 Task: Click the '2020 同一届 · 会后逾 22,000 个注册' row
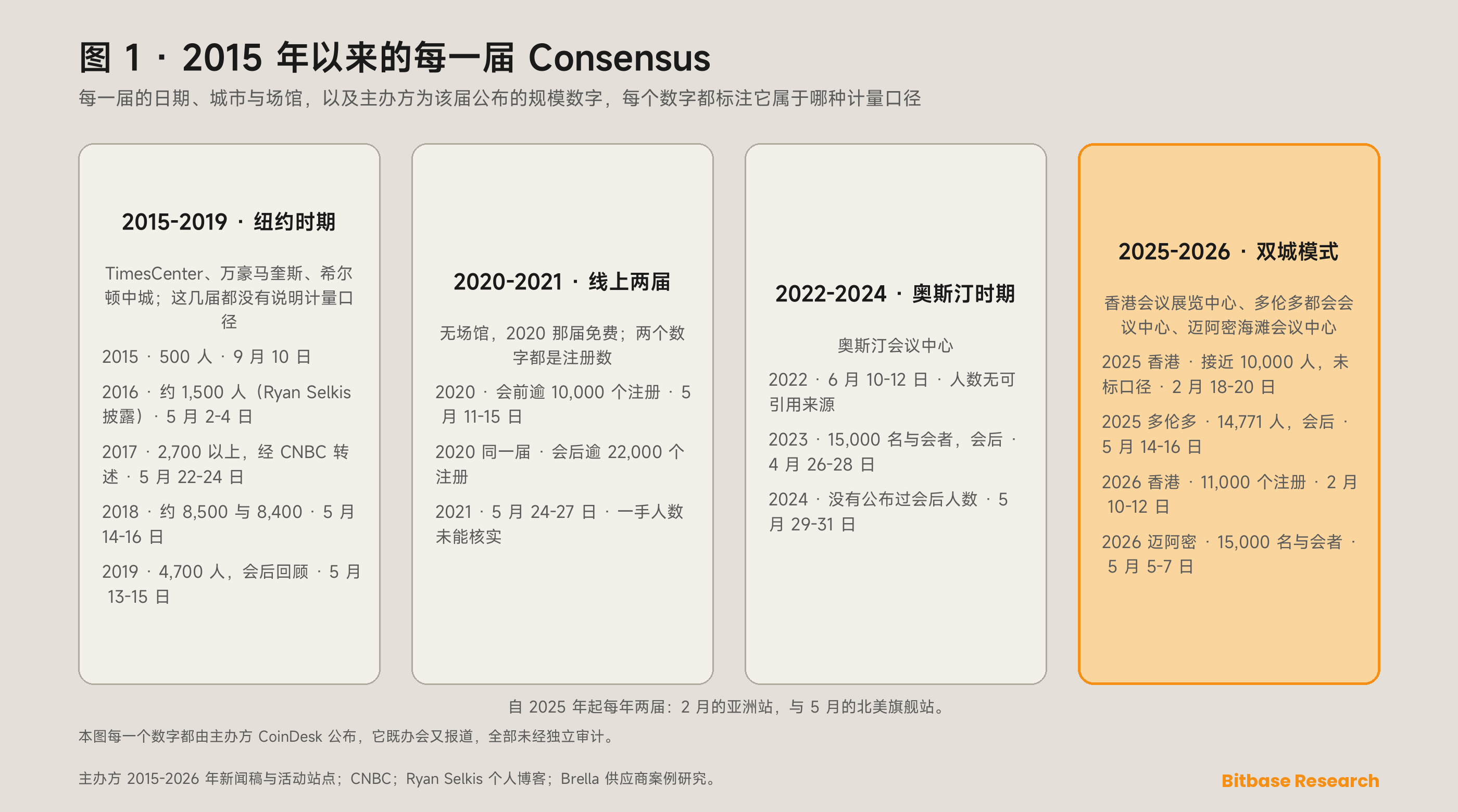click(560, 464)
